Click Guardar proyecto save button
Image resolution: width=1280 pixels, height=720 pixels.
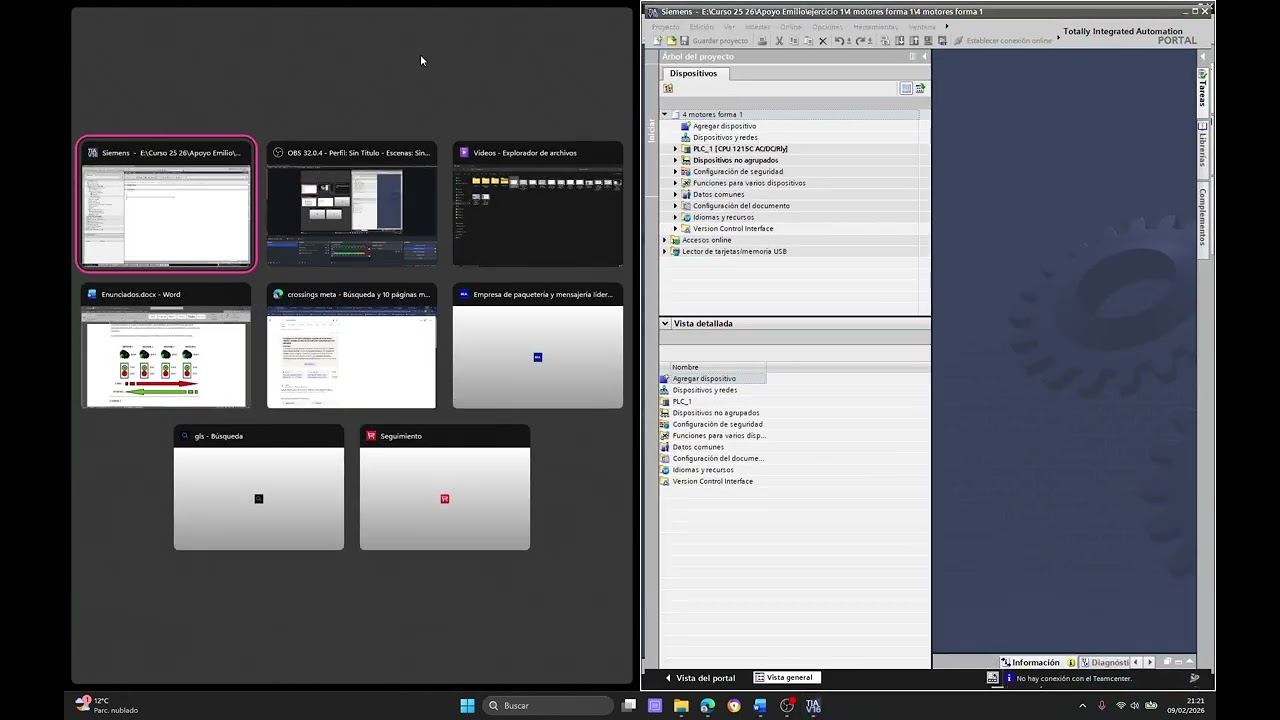point(714,41)
